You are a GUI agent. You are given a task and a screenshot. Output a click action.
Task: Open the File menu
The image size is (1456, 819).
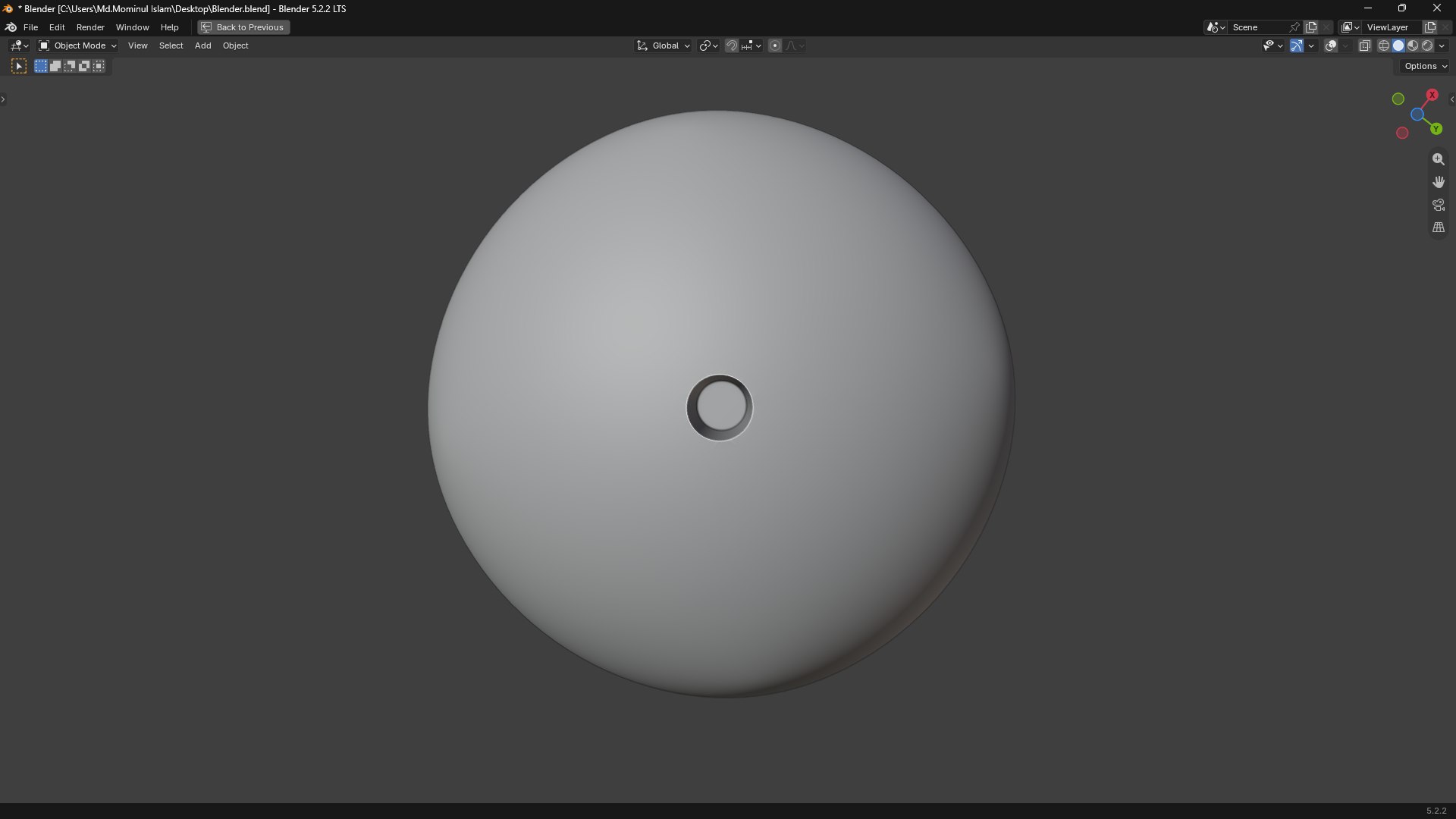click(x=30, y=27)
